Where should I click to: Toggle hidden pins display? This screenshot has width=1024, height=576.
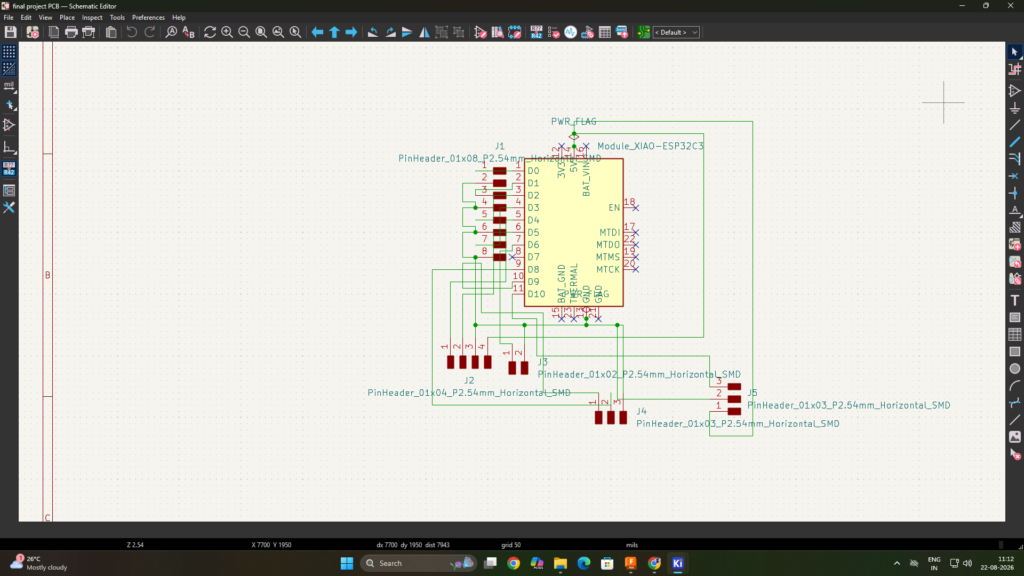coord(9,125)
